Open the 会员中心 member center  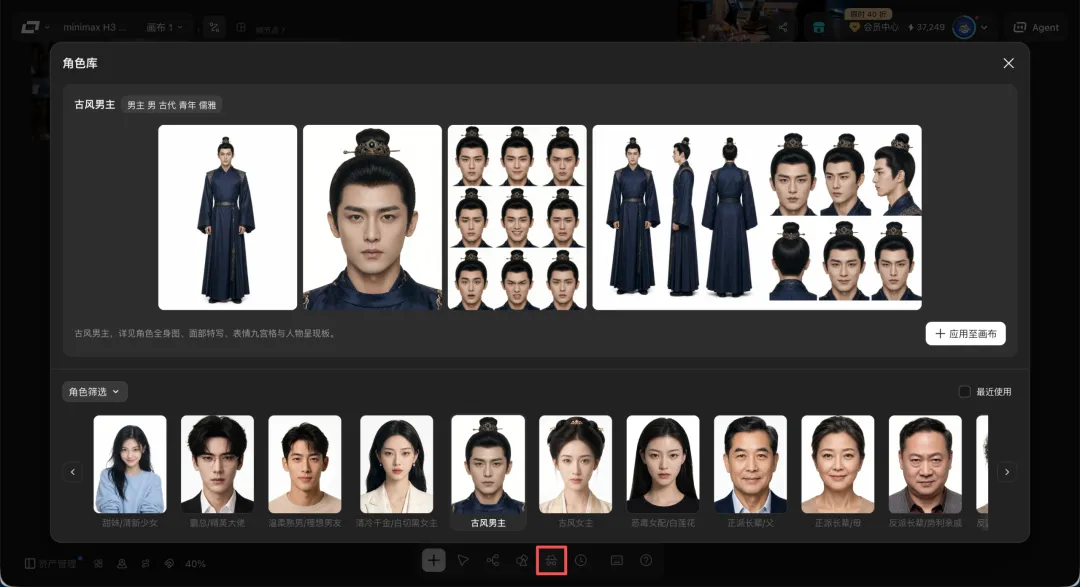point(874,27)
